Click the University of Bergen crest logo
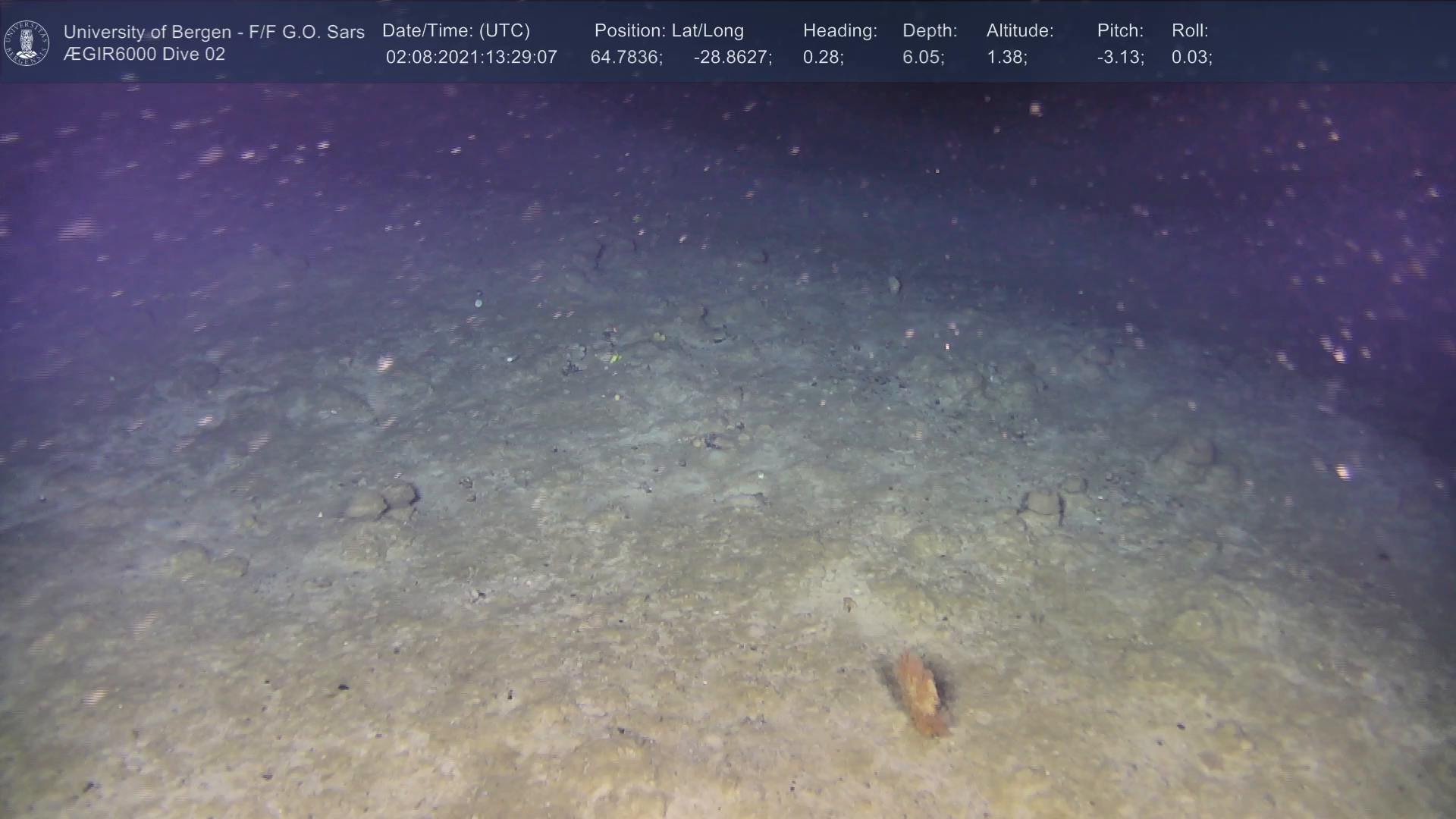1456x819 pixels. [x=27, y=43]
